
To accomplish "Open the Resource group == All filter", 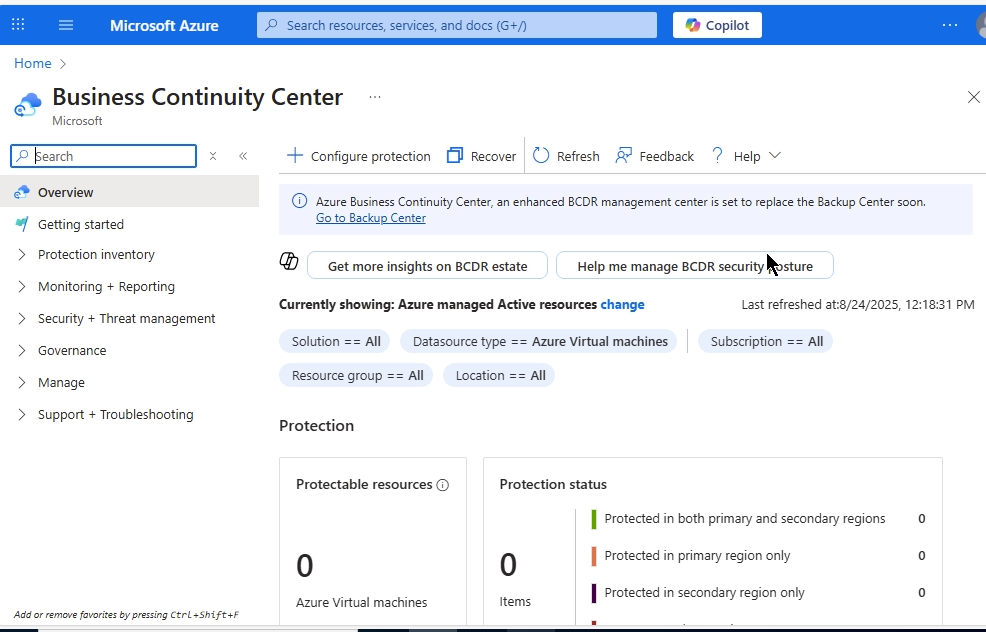I will point(357,375).
